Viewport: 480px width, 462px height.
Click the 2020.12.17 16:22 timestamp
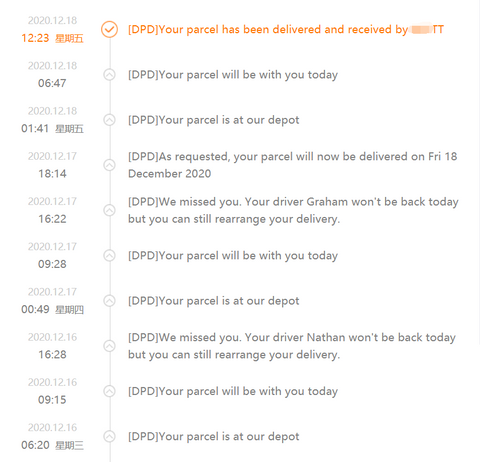[52, 210]
